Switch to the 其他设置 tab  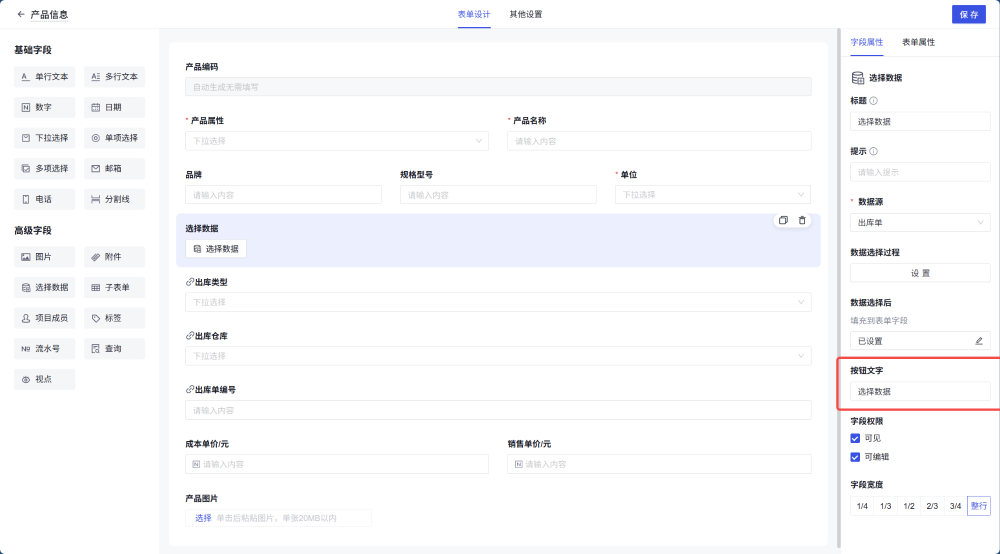click(525, 14)
